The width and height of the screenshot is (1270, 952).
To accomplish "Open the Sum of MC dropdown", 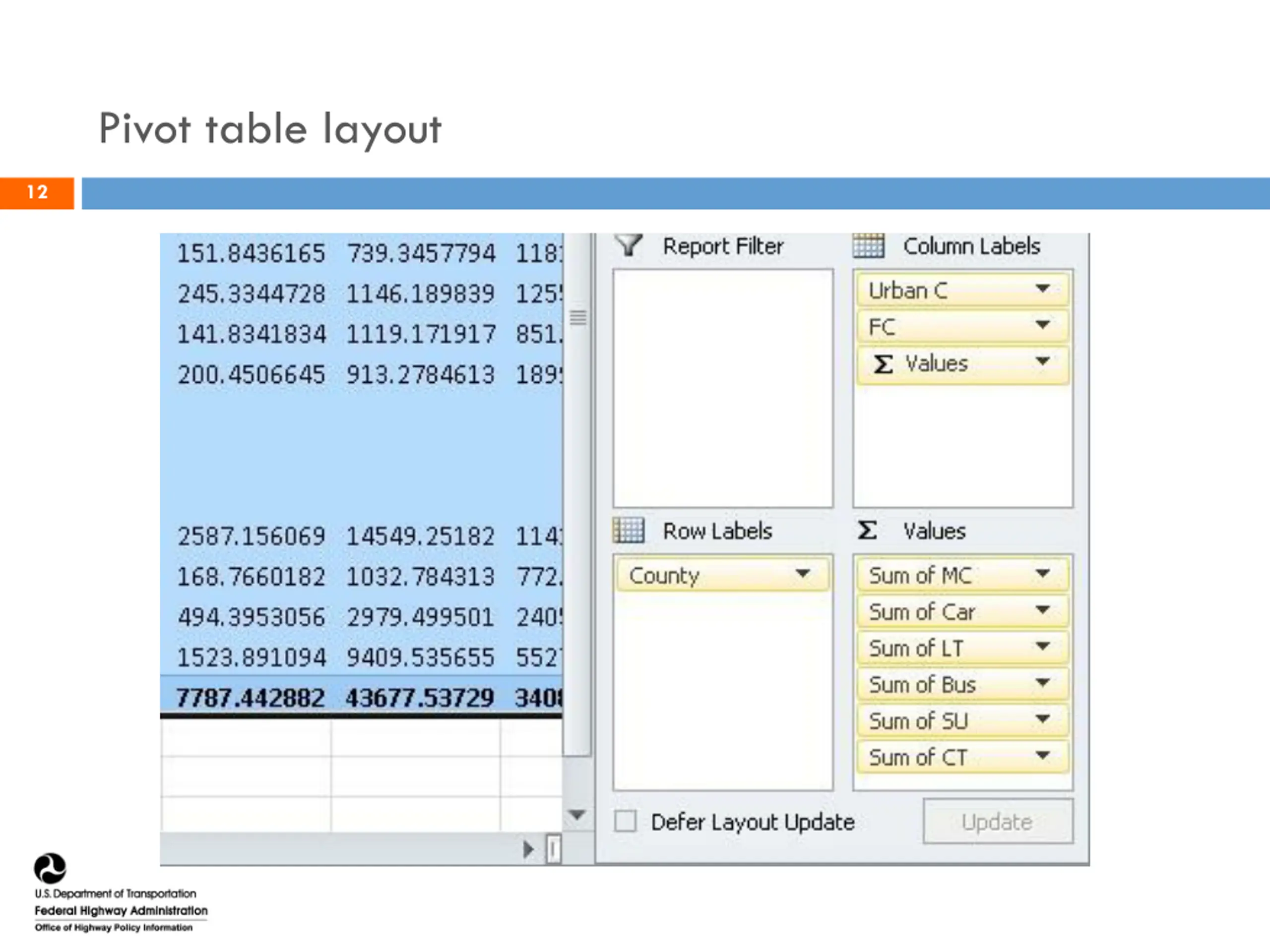I will click(x=1043, y=573).
